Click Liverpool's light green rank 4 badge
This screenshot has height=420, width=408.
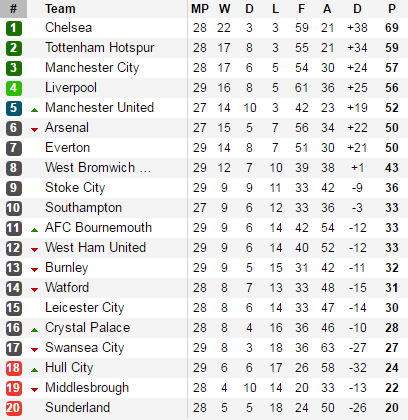[x=14, y=88]
